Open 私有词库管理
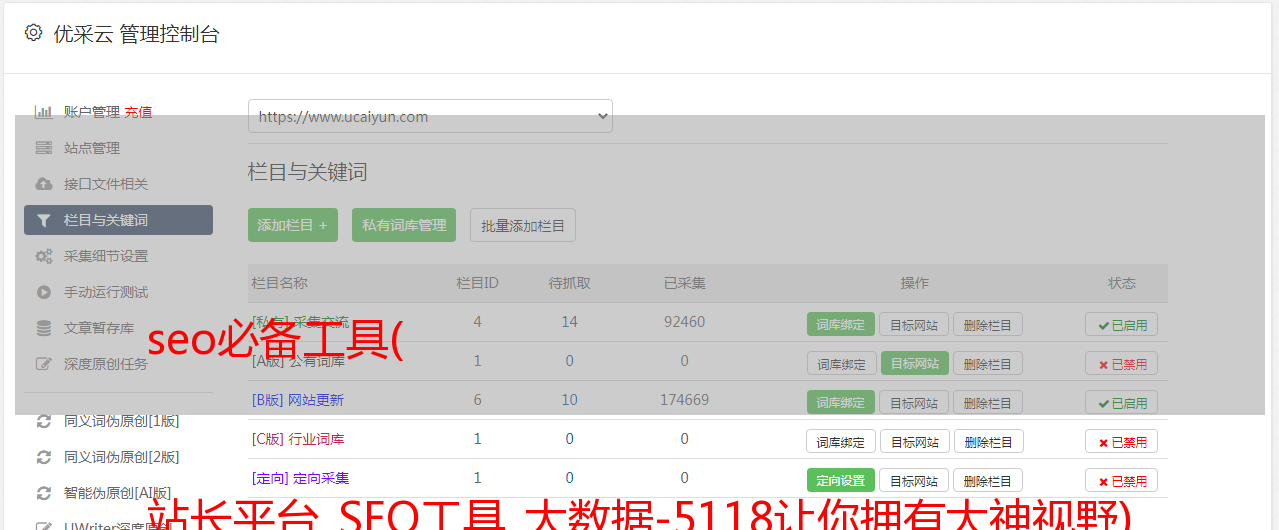1279x530 pixels. tap(404, 225)
